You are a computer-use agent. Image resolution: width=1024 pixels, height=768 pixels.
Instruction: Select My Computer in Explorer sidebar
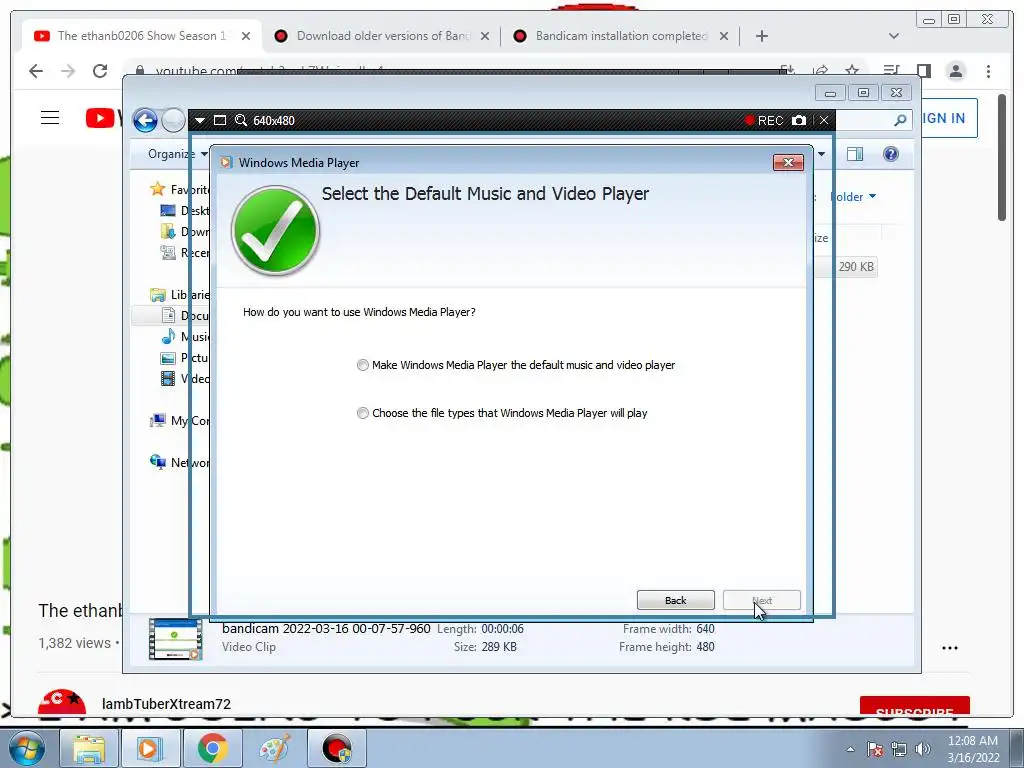coord(180,421)
